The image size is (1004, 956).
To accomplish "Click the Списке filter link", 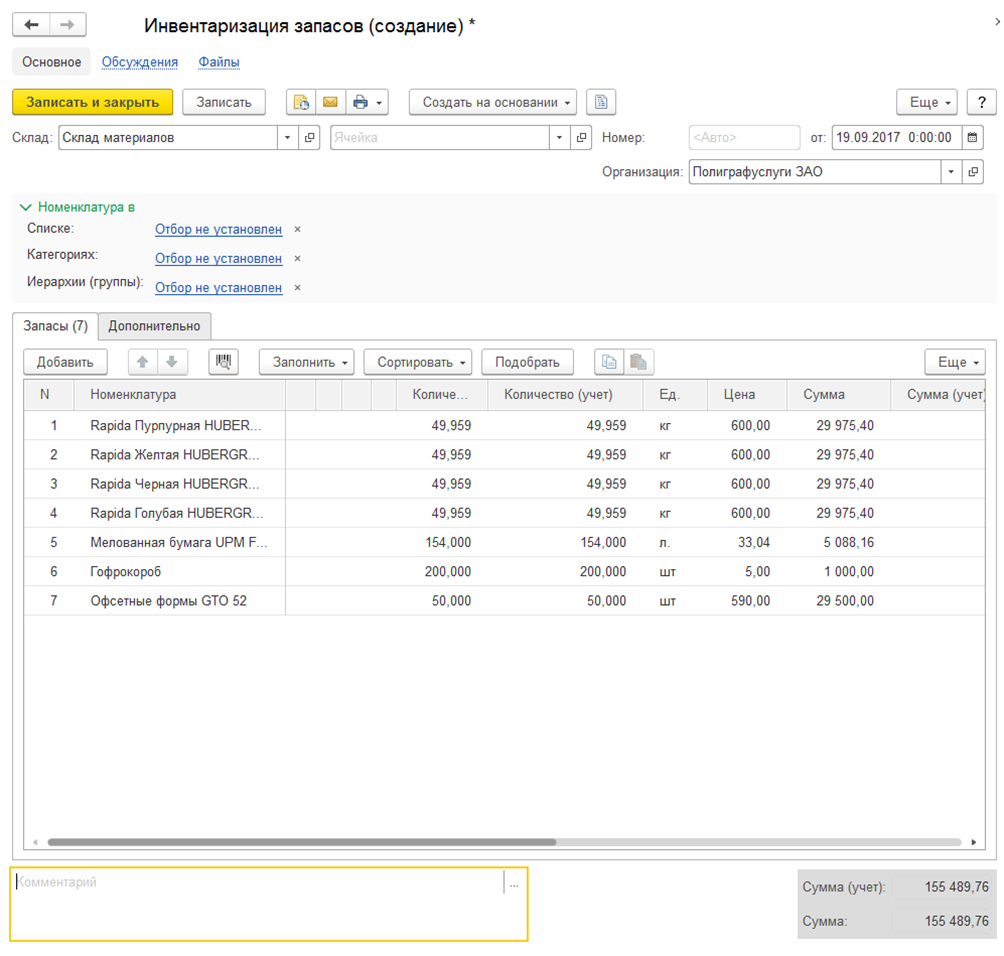I will click(x=218, y=229).
